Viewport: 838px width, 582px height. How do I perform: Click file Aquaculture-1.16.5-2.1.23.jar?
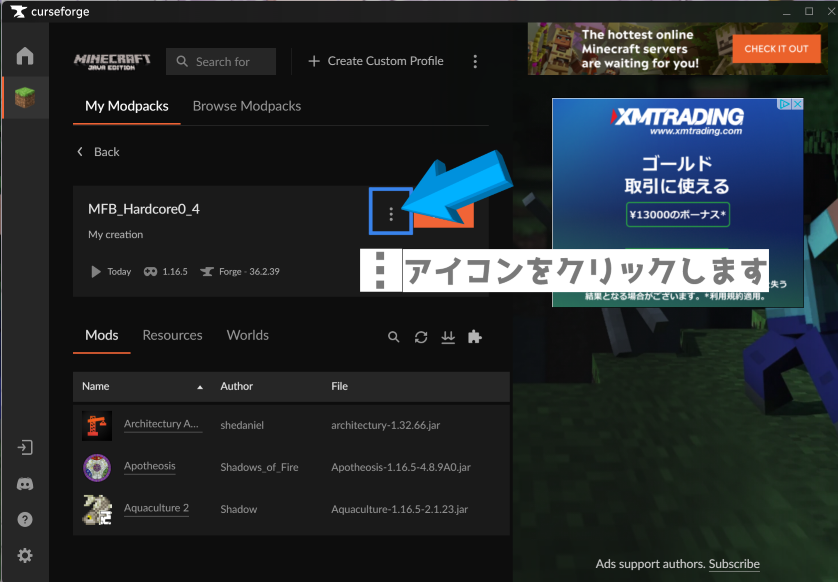pyautogui.click(x=399, y=509)
